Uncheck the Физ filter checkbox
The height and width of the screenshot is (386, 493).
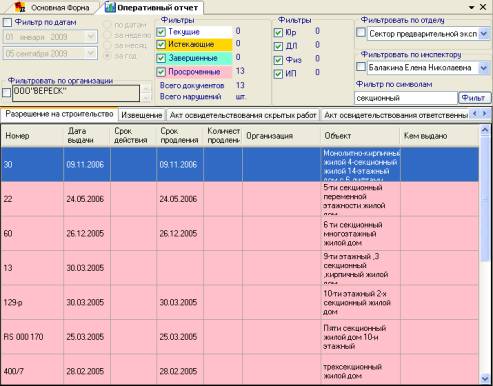pyautogui.click(x=278, y=60)
